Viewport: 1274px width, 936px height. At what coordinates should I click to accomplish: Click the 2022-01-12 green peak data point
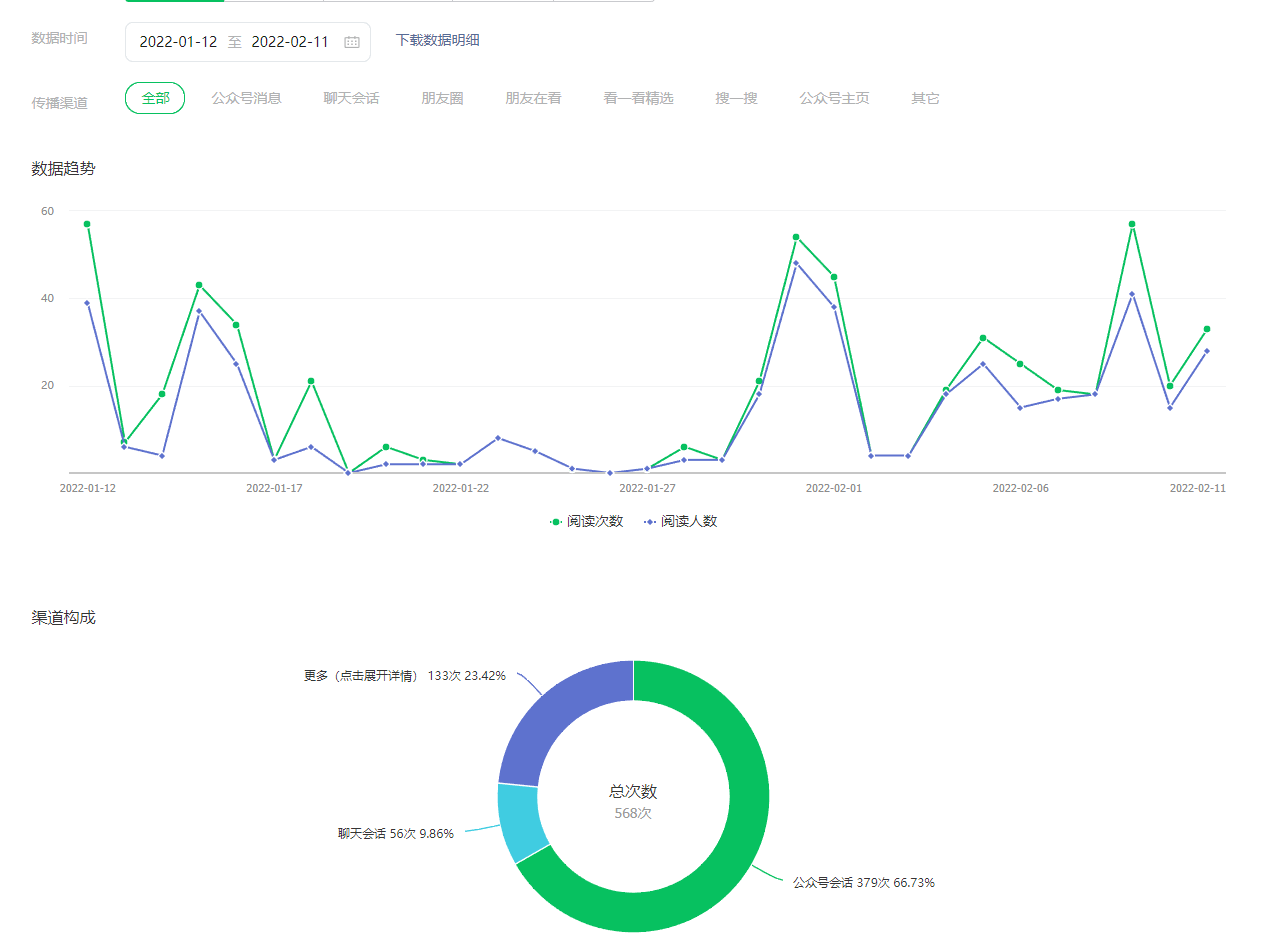coord(87,224)
